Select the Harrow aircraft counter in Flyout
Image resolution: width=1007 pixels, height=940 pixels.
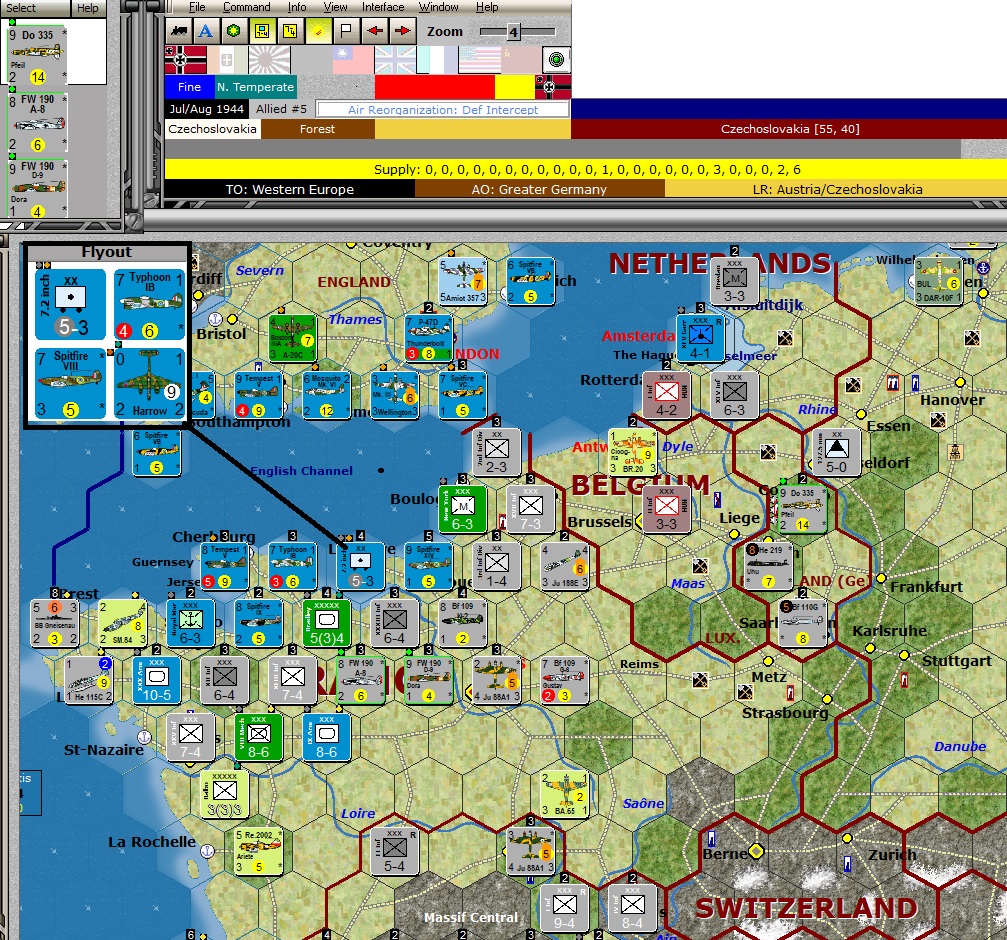tap(149, 384)
